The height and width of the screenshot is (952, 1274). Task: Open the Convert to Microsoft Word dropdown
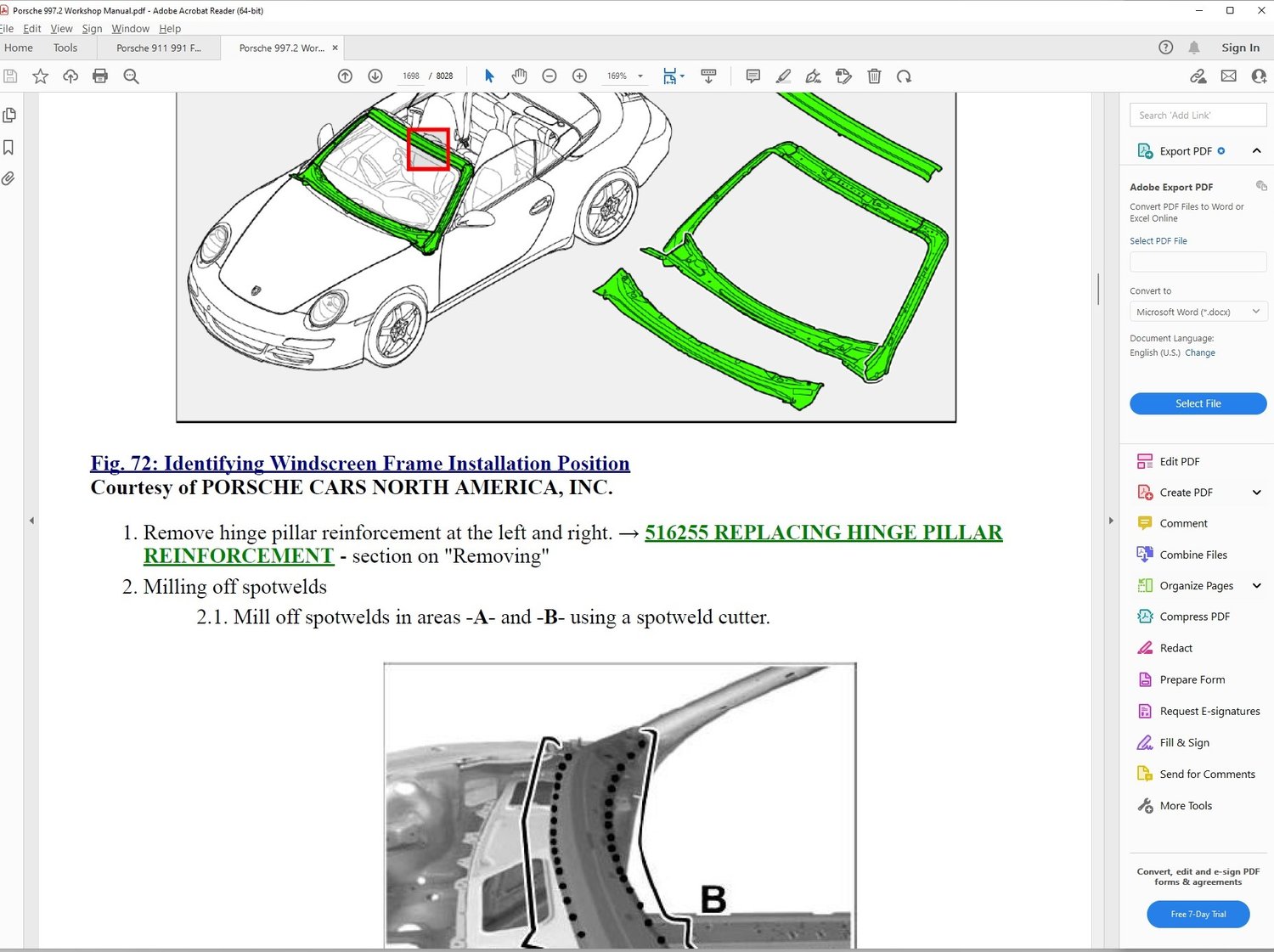[1198, 312]
